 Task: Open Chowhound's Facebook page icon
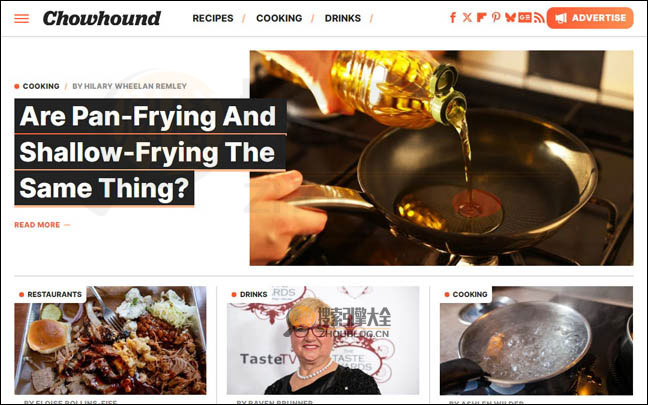[x=453, y=17]
